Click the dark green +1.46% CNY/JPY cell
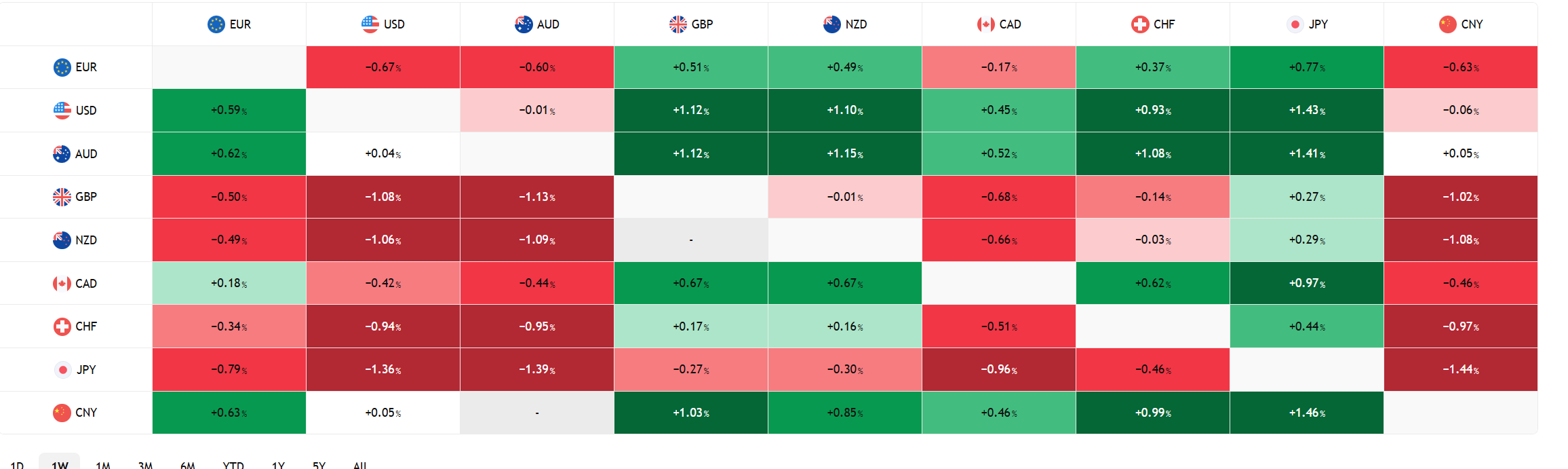1568x469 pixels. click(x=1306, y=413)
